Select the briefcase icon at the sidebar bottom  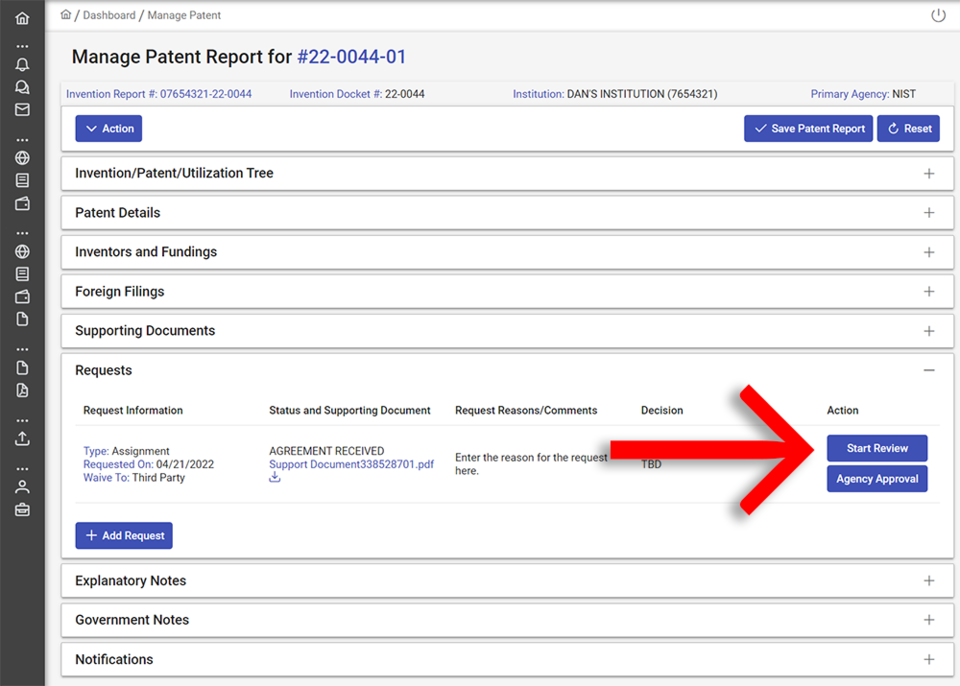pos(22,509)
